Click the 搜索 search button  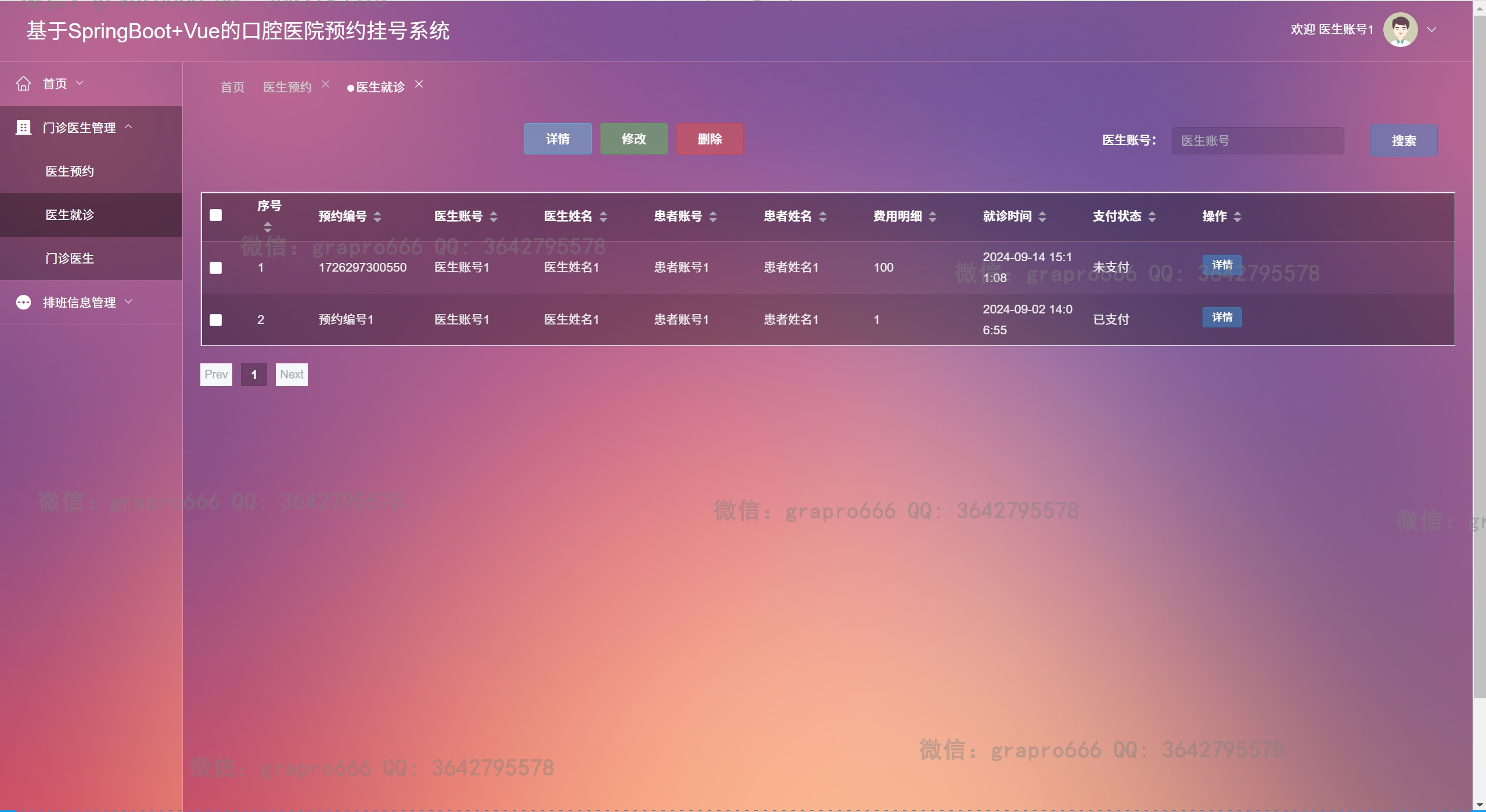coord(1404,140)
